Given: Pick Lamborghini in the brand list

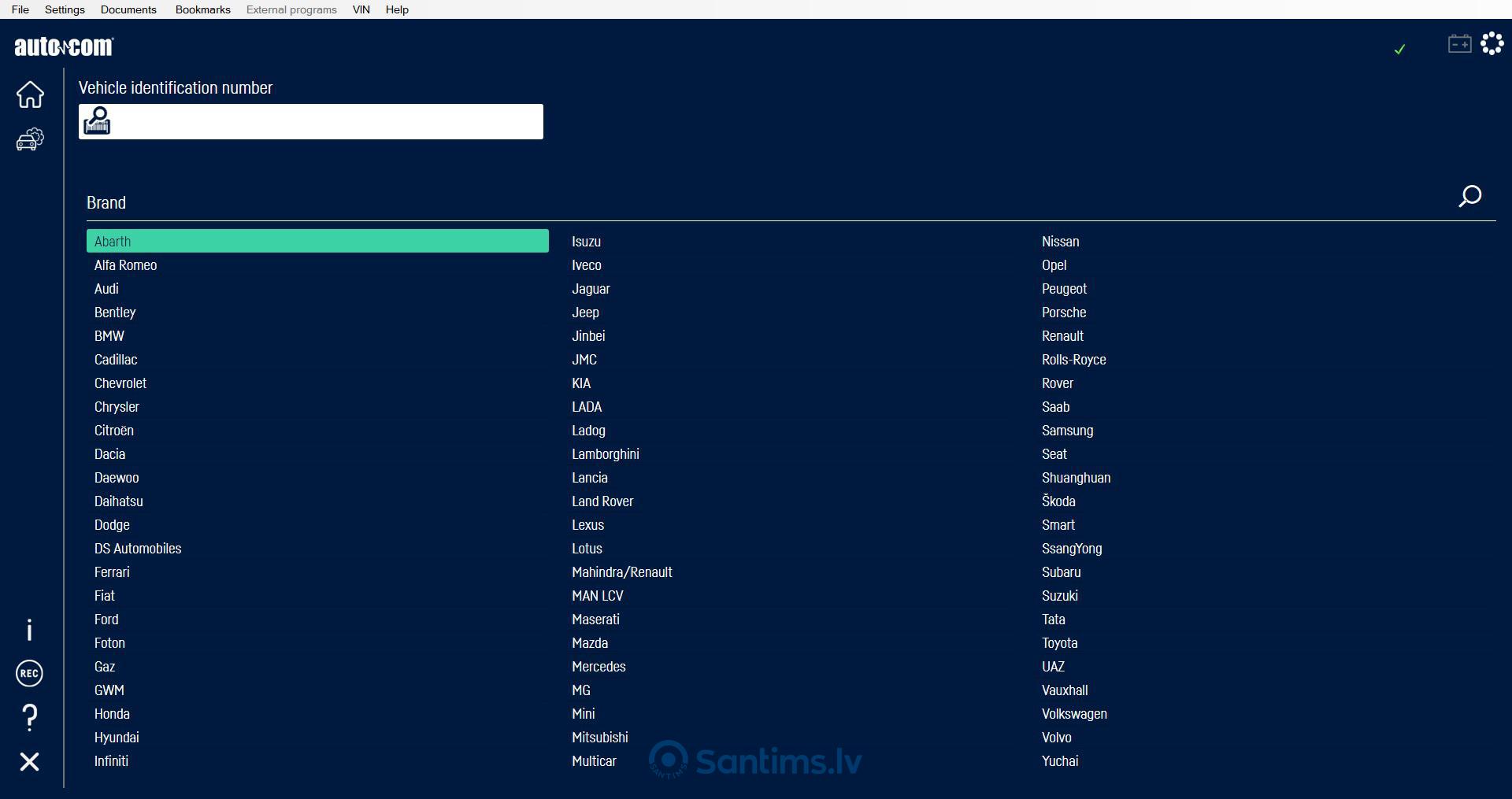Looking at the screenshot, I should [x=606, y=454].
